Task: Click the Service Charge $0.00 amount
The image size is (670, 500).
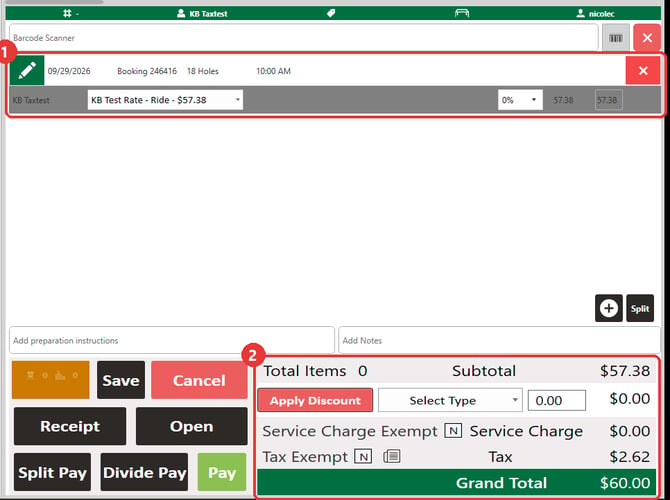Action: click(x=629, y=431)
